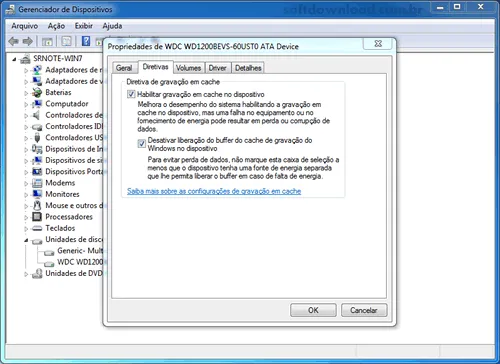
Task: Expand the Monitores node
Action: pos(26,195)
